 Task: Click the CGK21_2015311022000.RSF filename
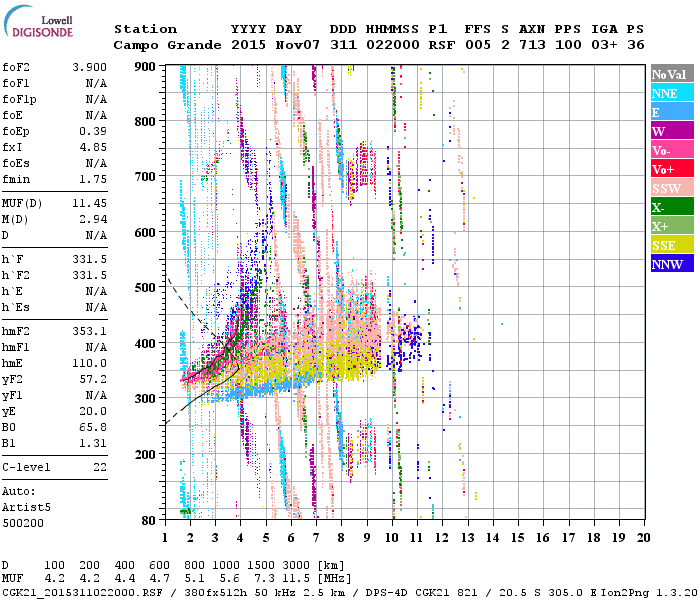coord(82,593)
